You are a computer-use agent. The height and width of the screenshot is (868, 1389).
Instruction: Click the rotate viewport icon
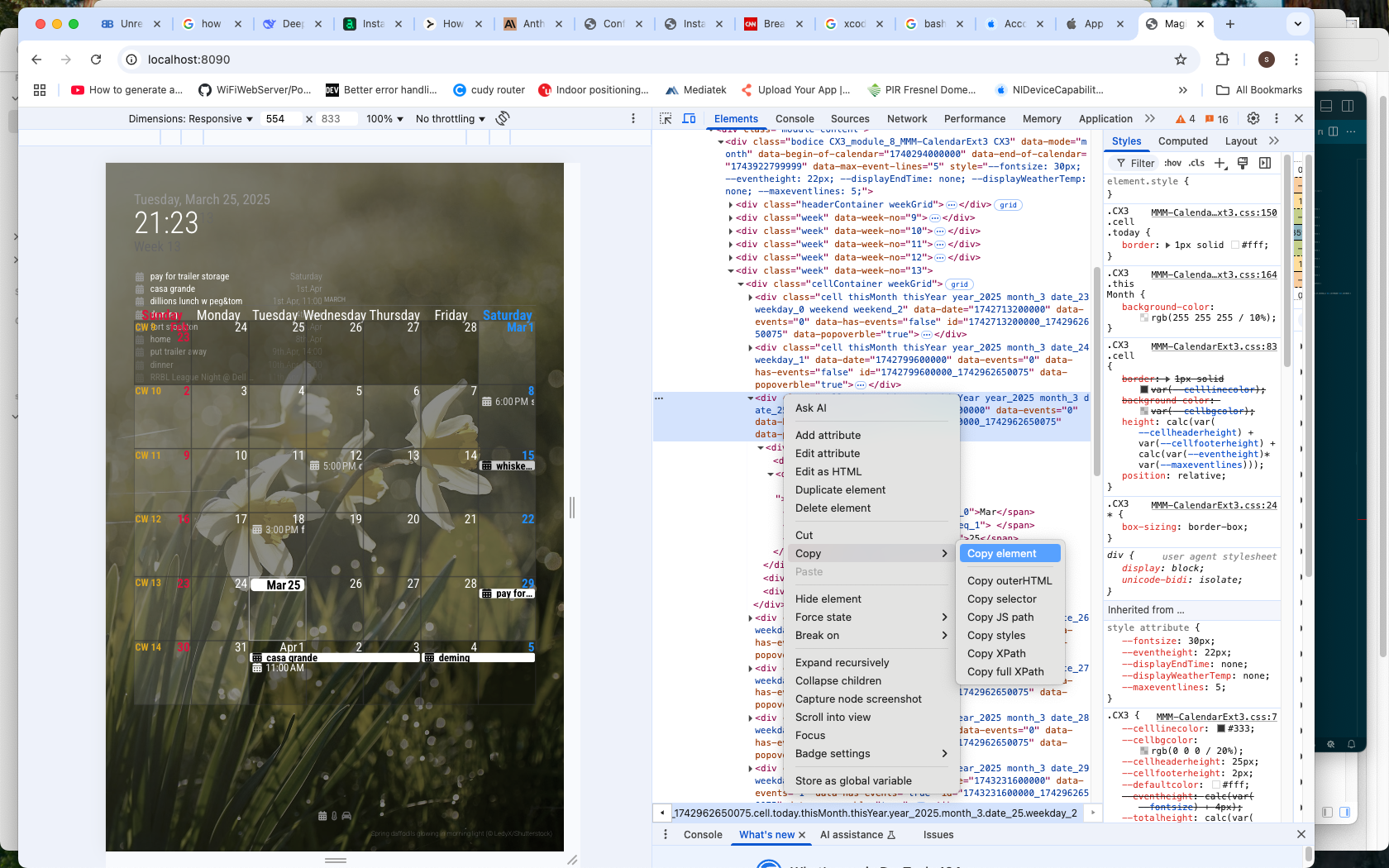click(502, 119)
